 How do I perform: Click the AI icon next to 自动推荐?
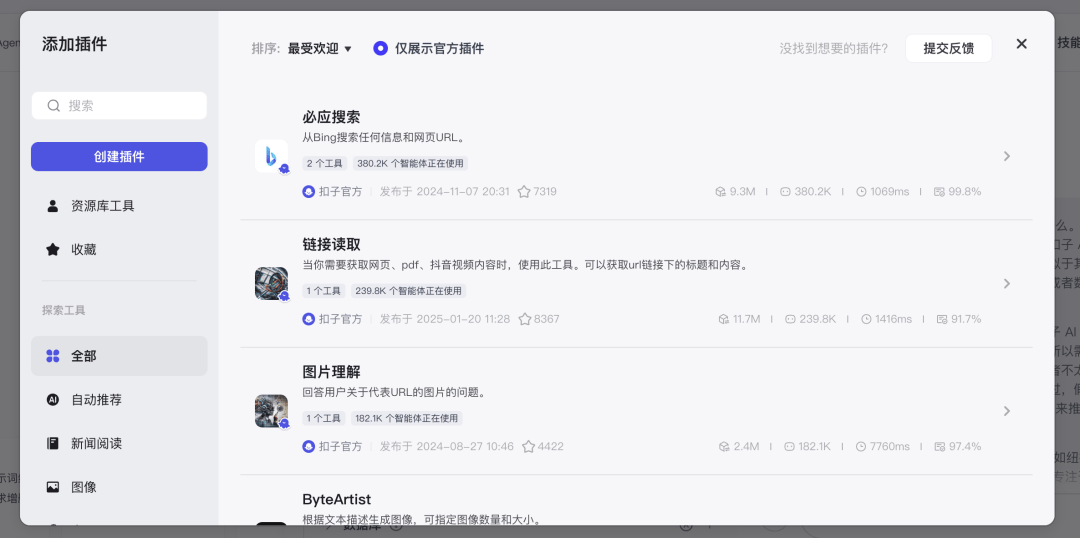[x=52, y=400]
